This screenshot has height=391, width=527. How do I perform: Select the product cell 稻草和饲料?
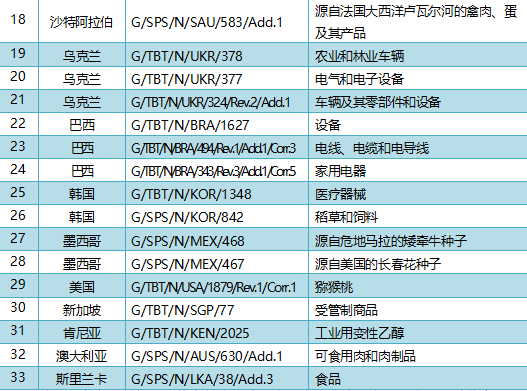click(x=418, y=216)
